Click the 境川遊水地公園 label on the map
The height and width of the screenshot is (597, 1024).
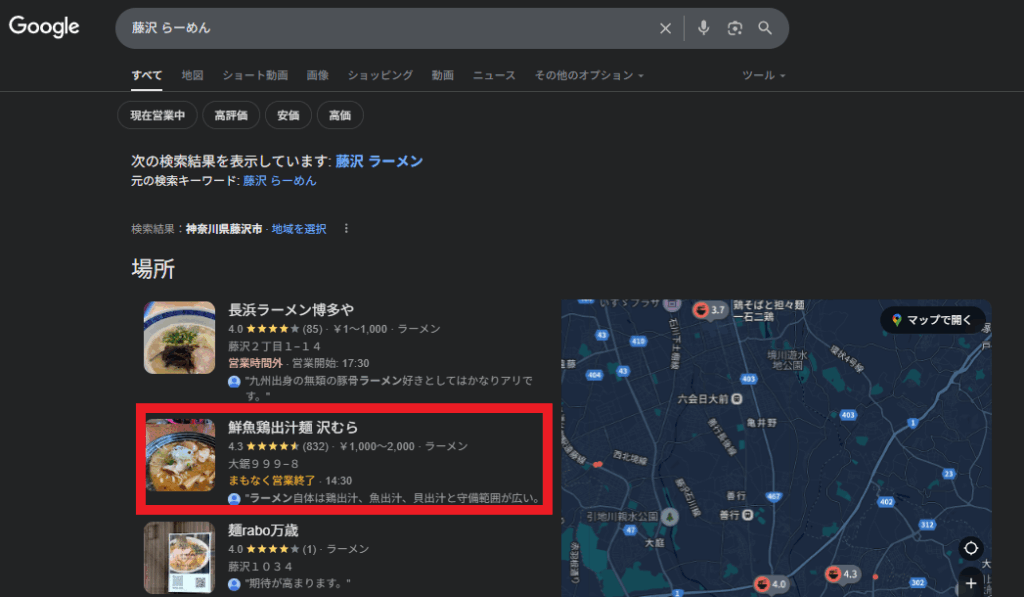click(788, 360)
